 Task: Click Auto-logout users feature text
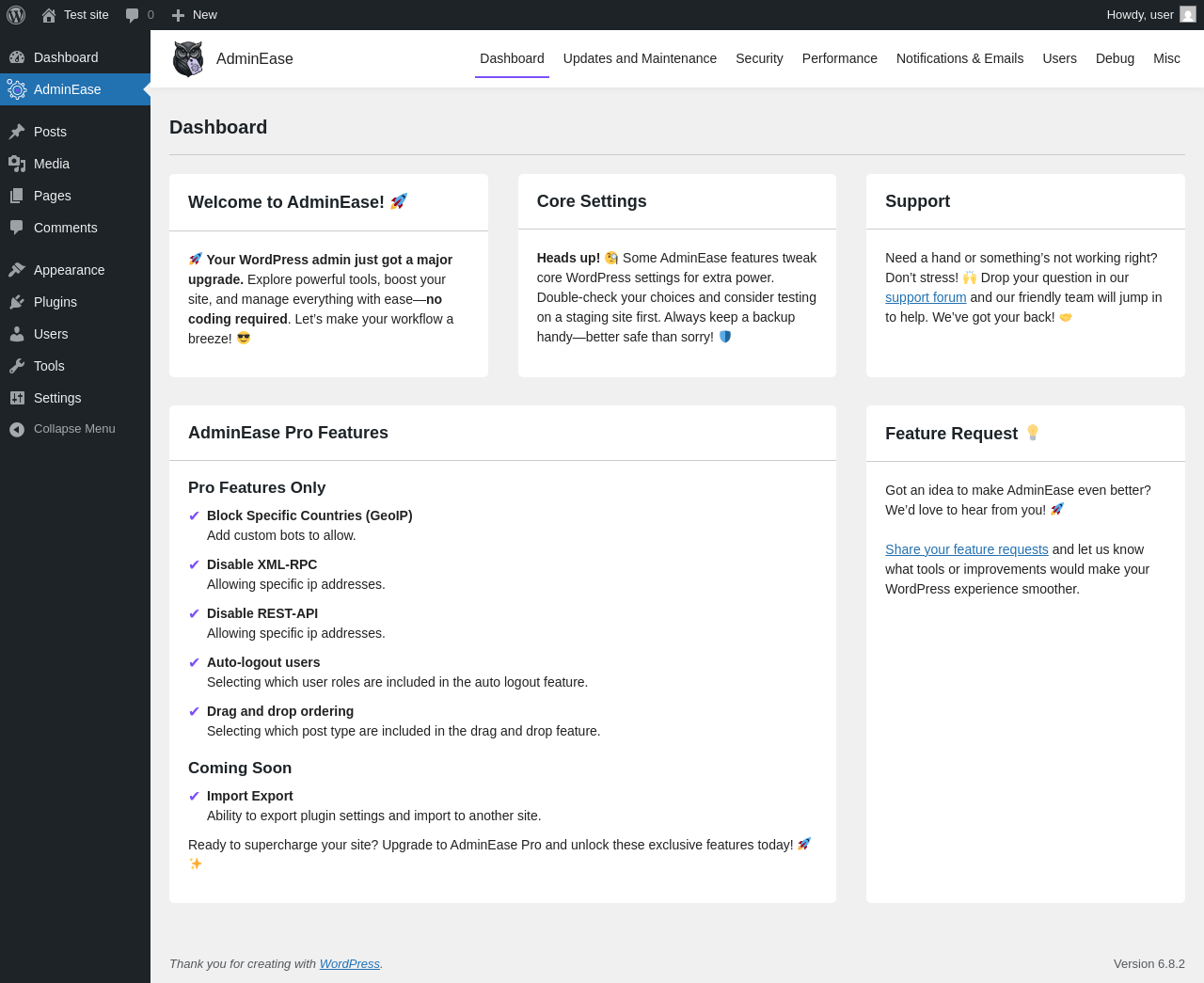click(x=263, y=662)
